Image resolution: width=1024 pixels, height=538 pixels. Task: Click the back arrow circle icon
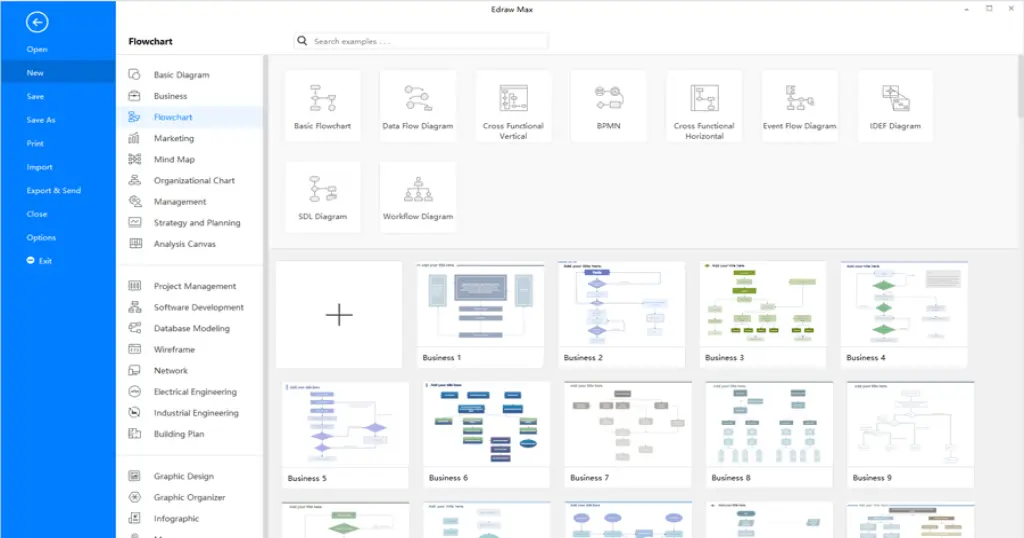pyautogui.click(x=37, y=22)
